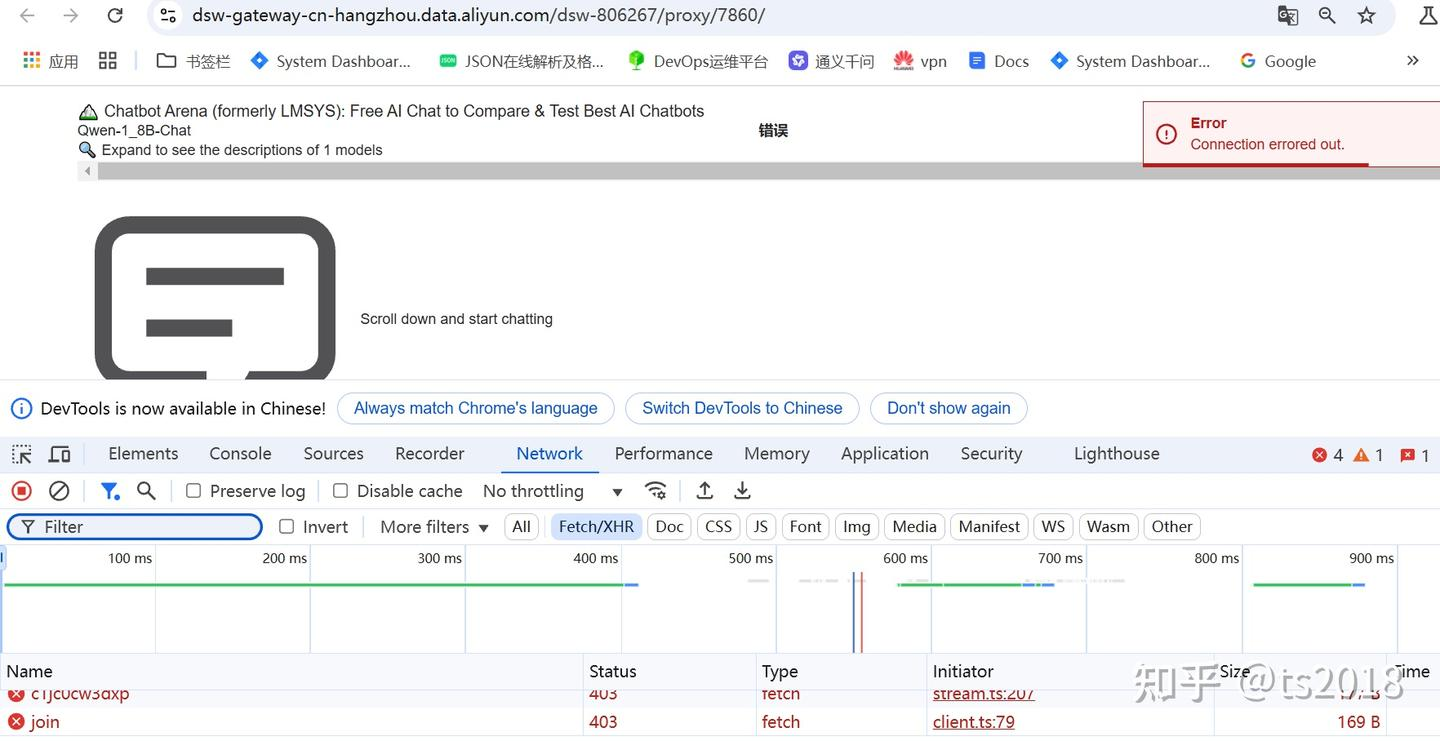Go back to the previous page
Viewport: 1440px width, 741px height.
(27, 16)
